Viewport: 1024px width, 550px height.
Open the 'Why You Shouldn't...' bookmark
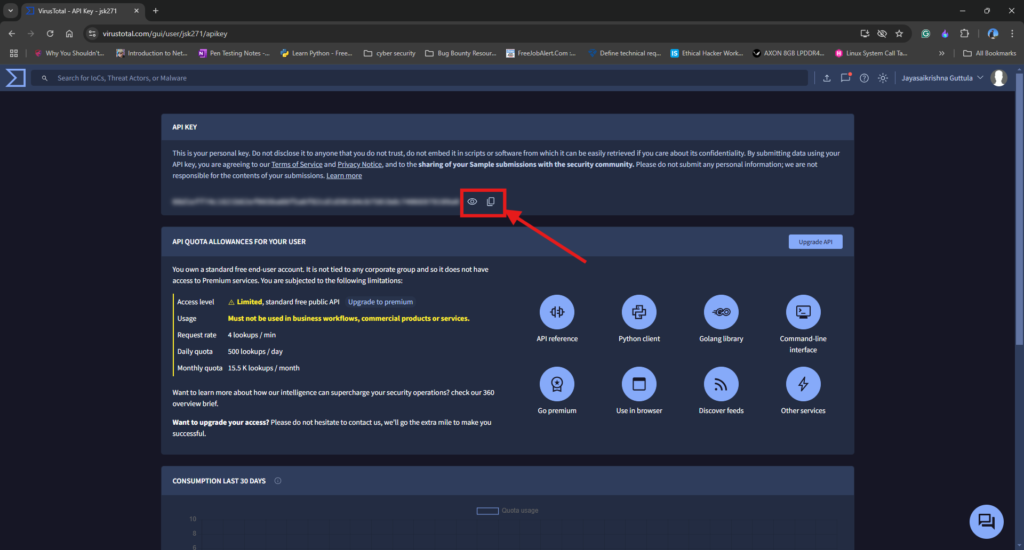(x=69, y=54)
